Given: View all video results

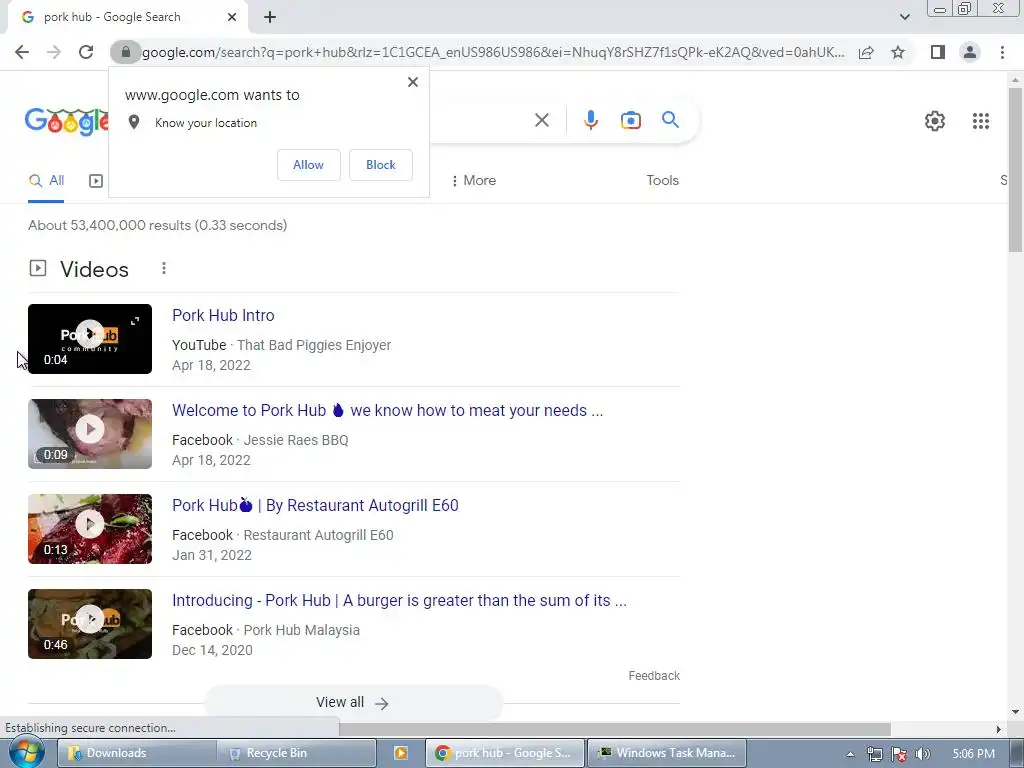Looking at the screenshot, I should click(353, 703).
